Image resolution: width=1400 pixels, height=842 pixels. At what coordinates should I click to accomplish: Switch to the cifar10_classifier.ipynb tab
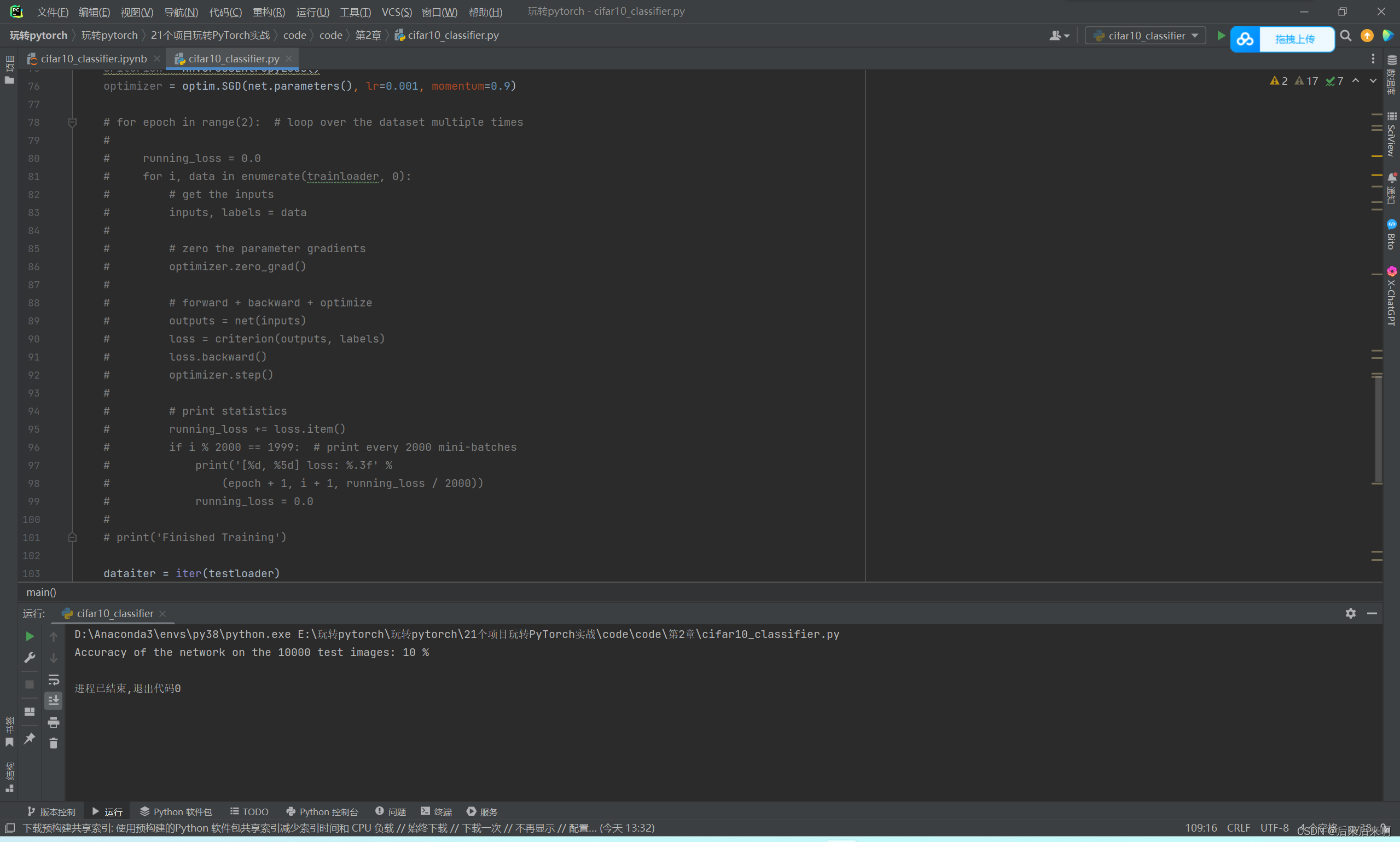click(x=94, y=59)
